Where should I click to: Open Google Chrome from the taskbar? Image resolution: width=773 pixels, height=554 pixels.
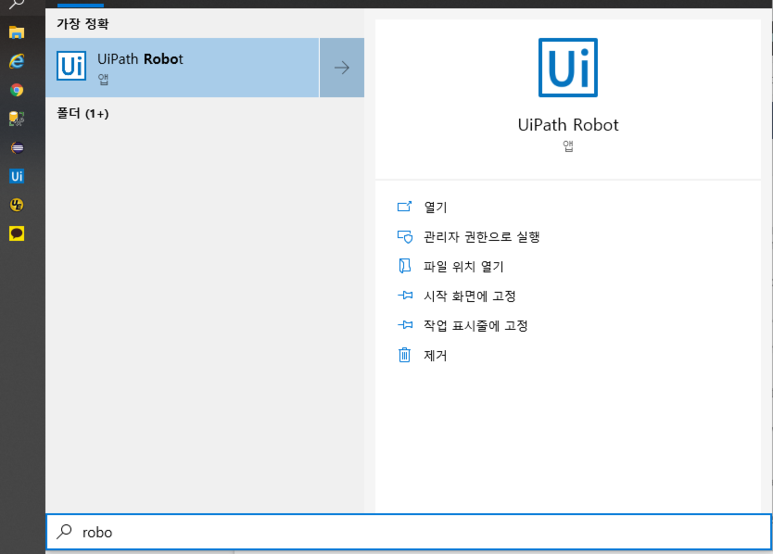pos(16,90)
